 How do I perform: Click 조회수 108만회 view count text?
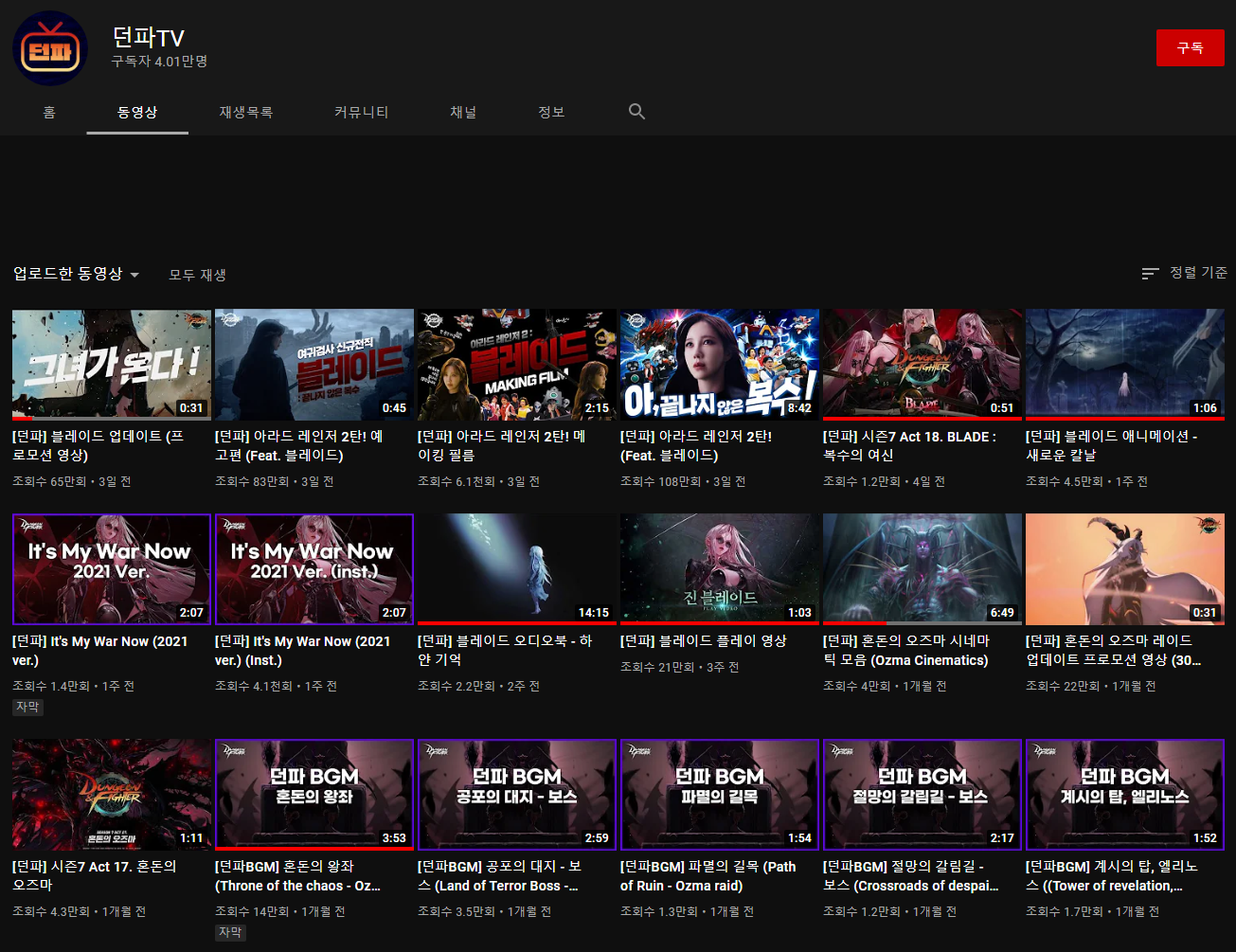coord(661,481)
